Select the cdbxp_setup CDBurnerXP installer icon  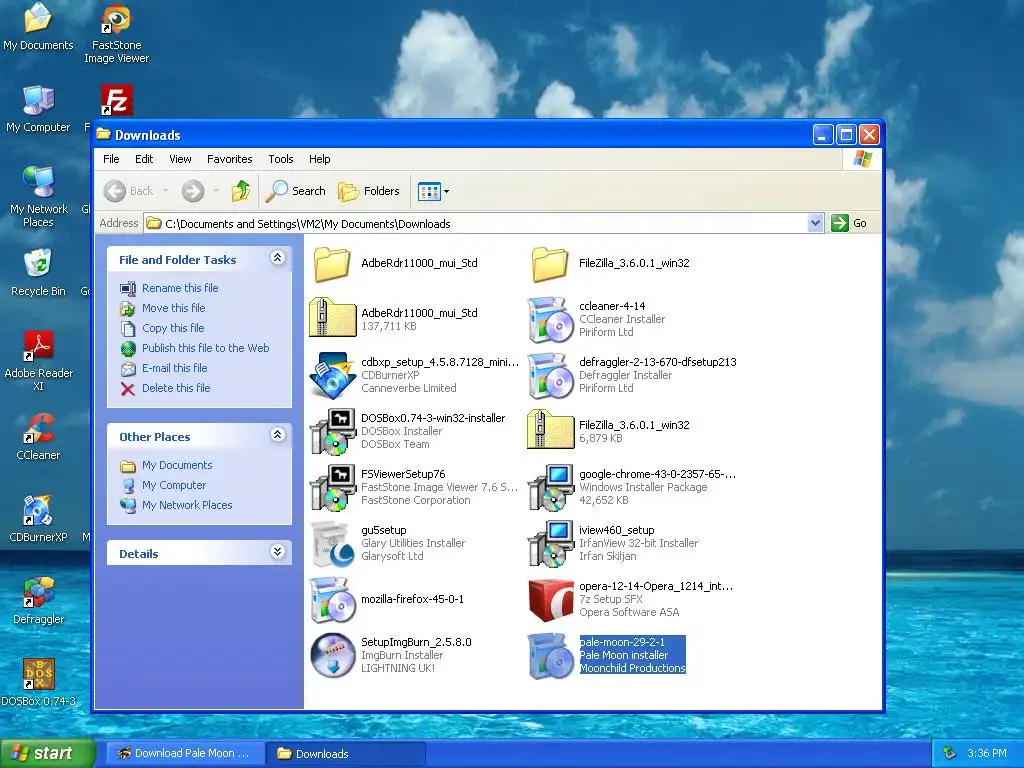pos(332,375)
